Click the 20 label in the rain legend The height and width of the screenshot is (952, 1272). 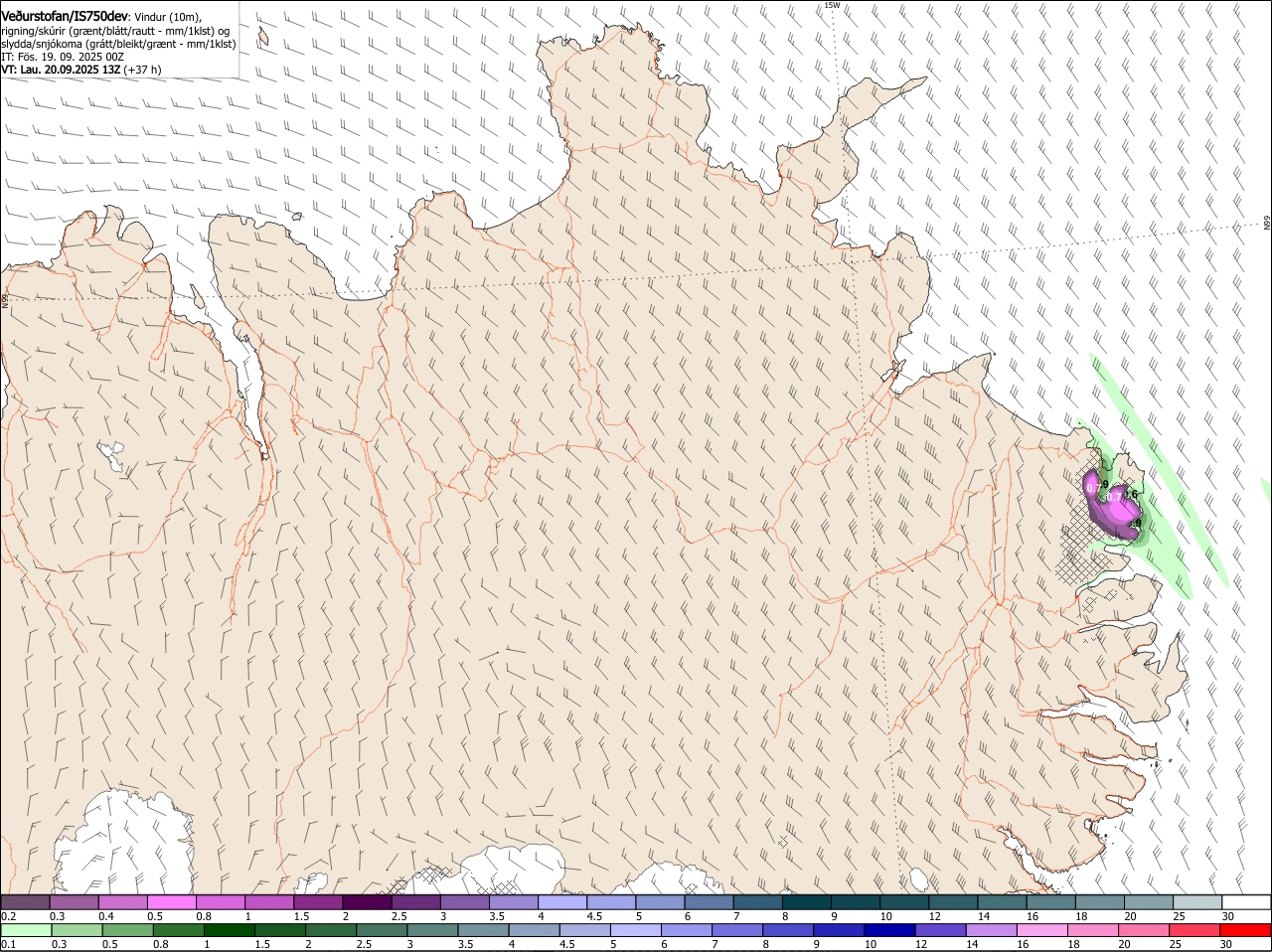(1124, 944)
